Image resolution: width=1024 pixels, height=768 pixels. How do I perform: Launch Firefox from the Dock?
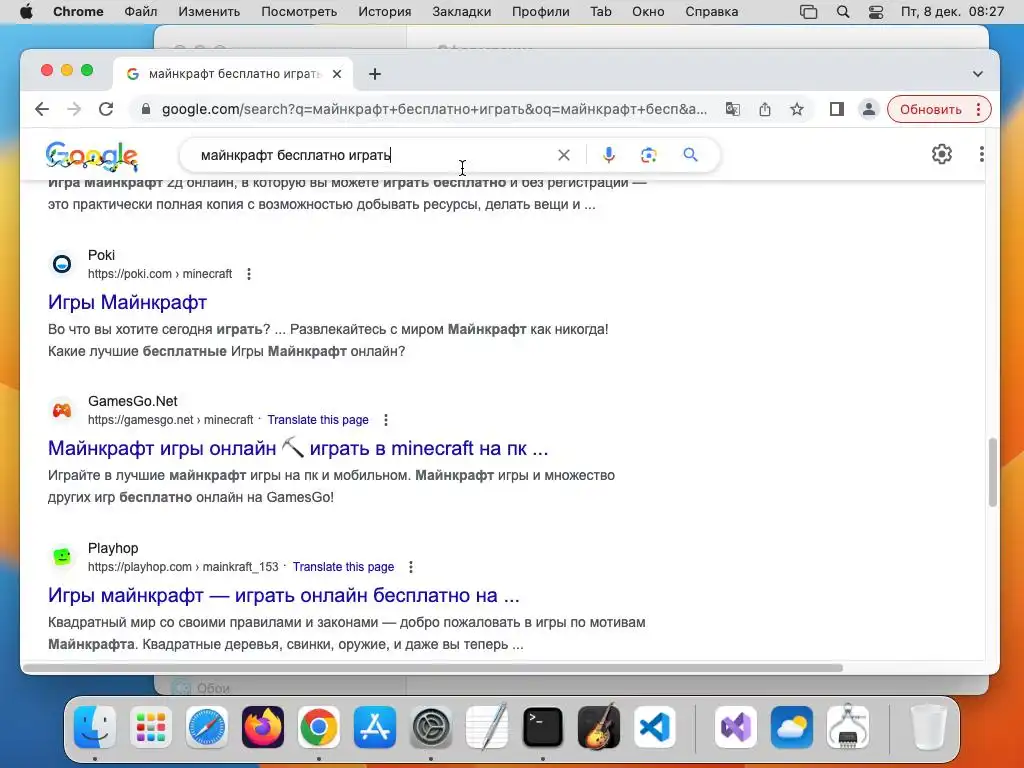click(263, 727)
